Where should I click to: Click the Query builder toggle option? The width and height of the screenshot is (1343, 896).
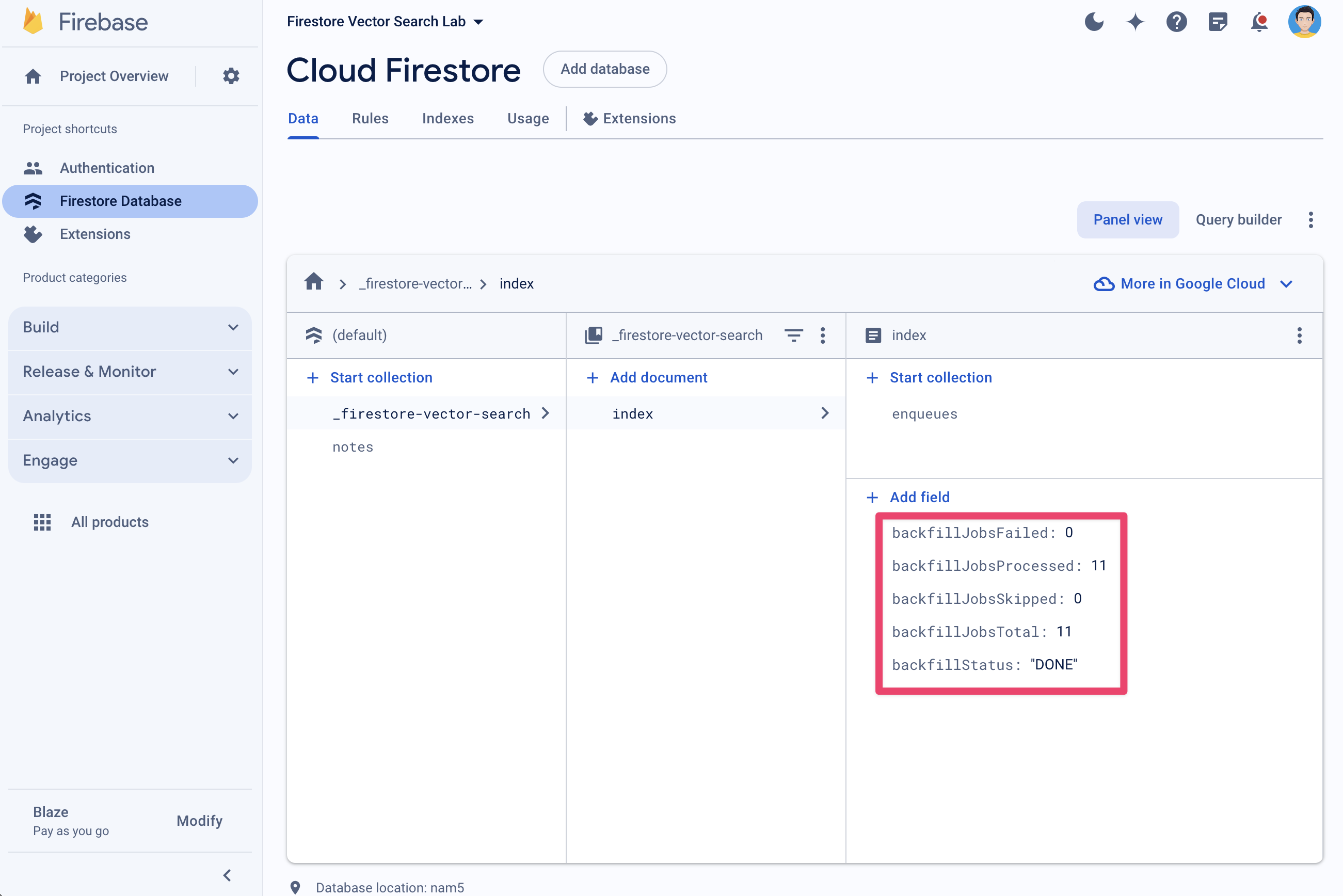pos(1238,220)
